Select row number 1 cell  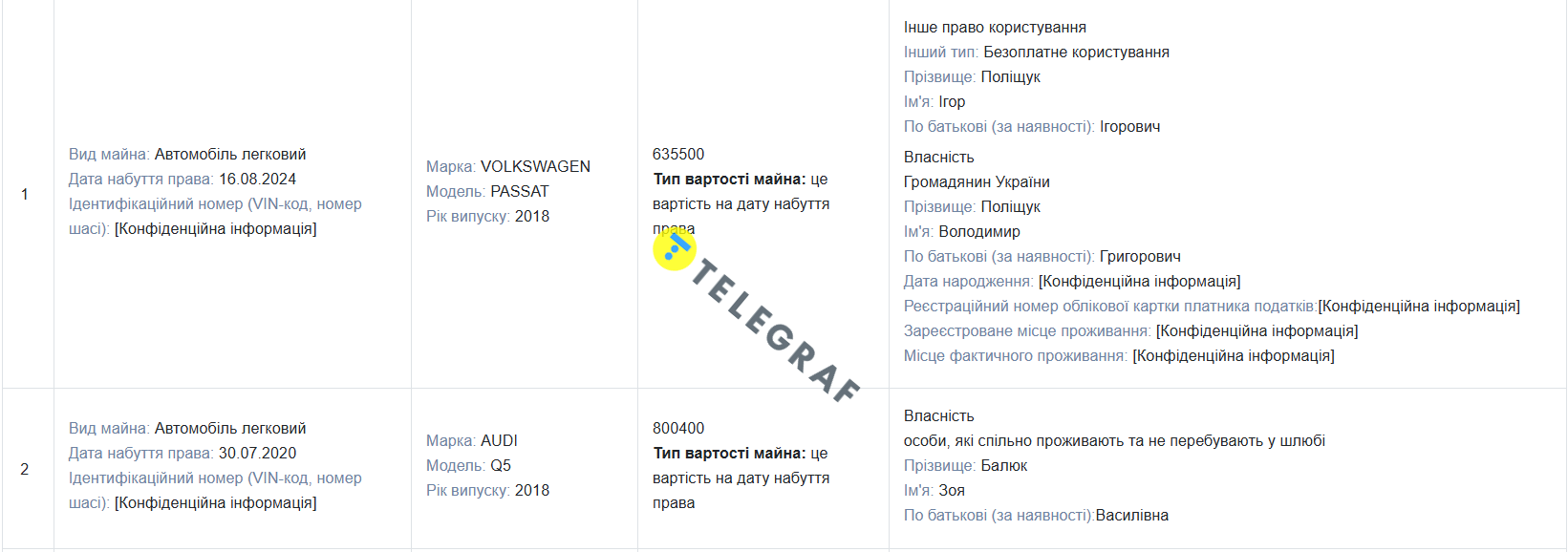tap(25, 194)
